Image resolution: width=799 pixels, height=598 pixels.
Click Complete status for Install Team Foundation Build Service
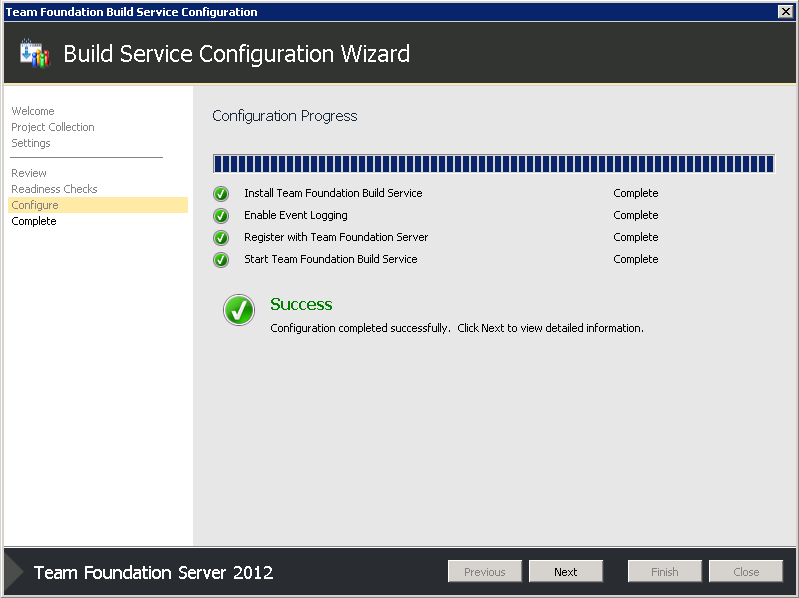635,193
